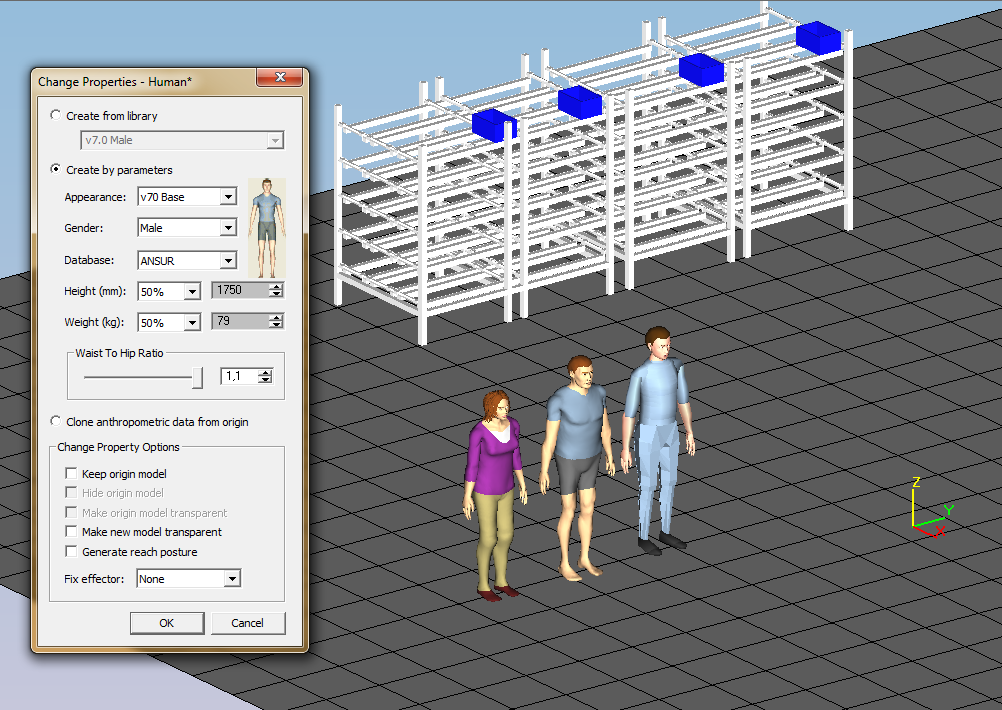Click the Cancel button
The width and height of the screenshot is (1002, 710).
[247, 623]
